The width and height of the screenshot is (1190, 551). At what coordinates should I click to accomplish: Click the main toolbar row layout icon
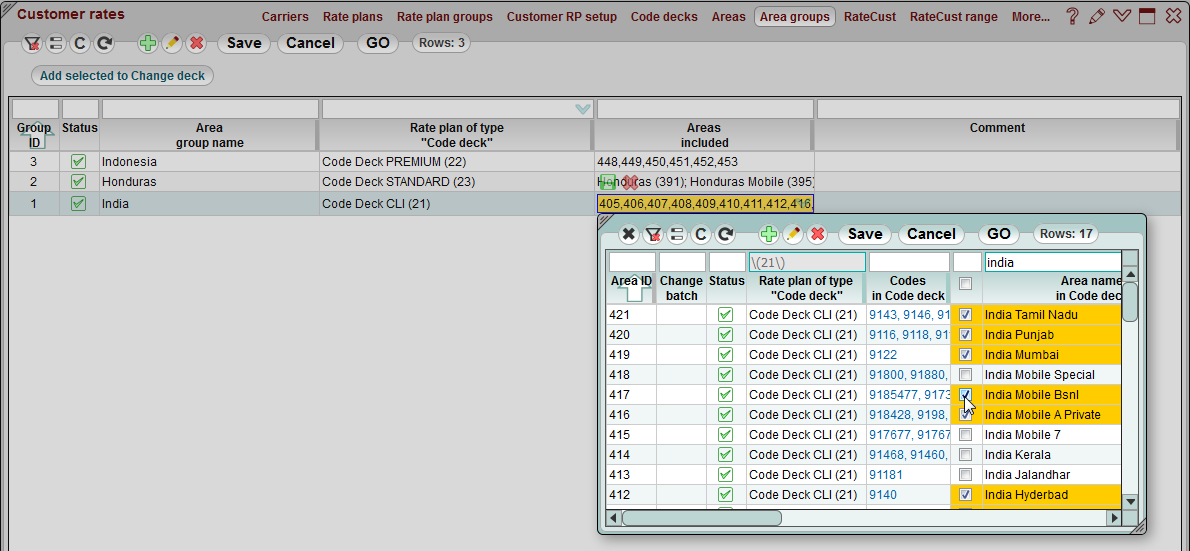(55, 43)
